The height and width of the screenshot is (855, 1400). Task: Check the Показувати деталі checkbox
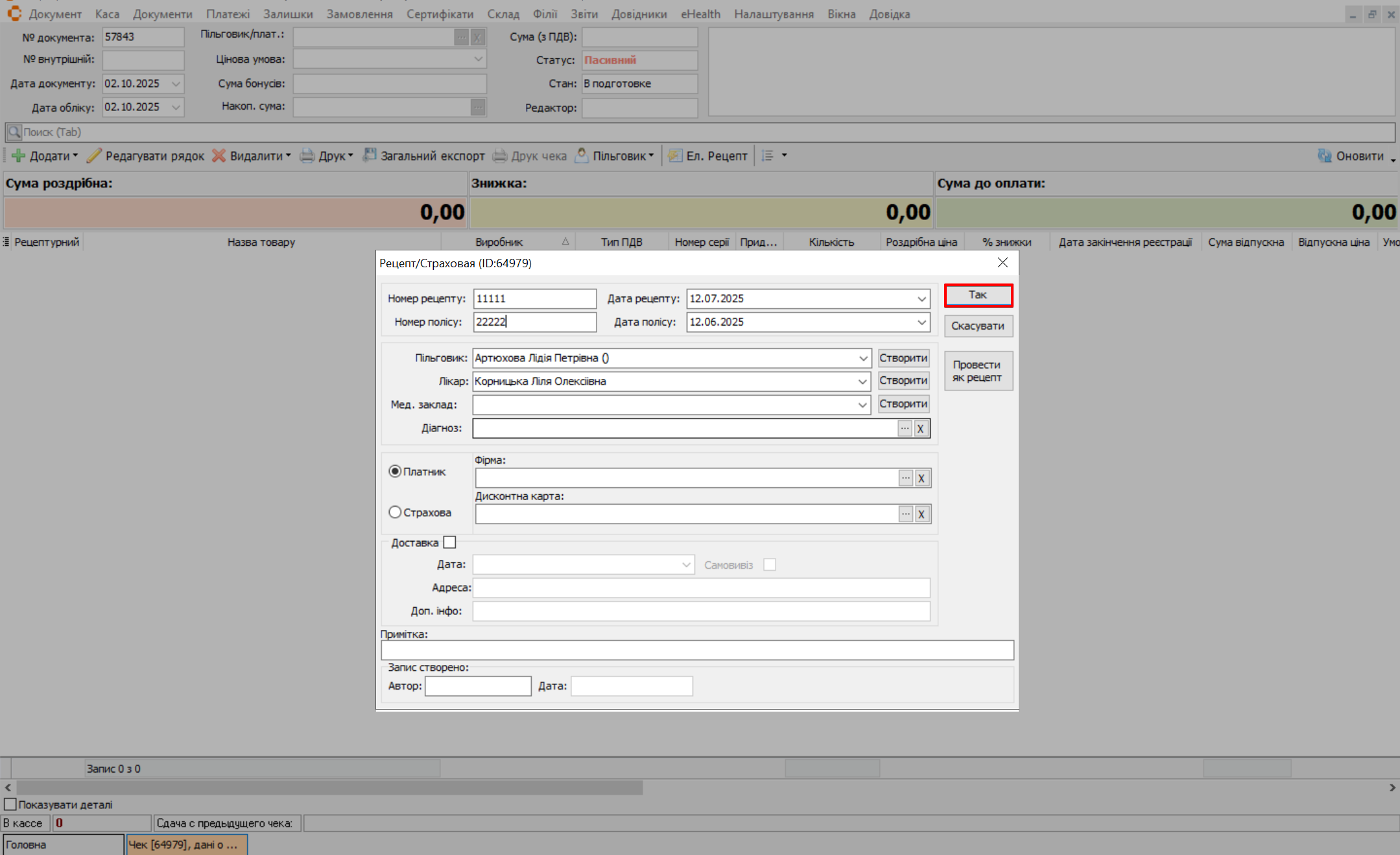tap(10, 804)
